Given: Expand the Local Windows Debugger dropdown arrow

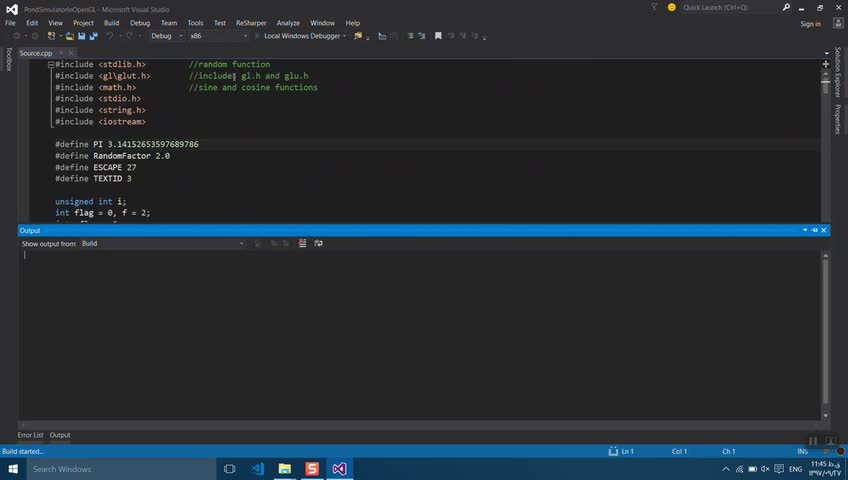Looking at the screenshot, I should 344,36.
